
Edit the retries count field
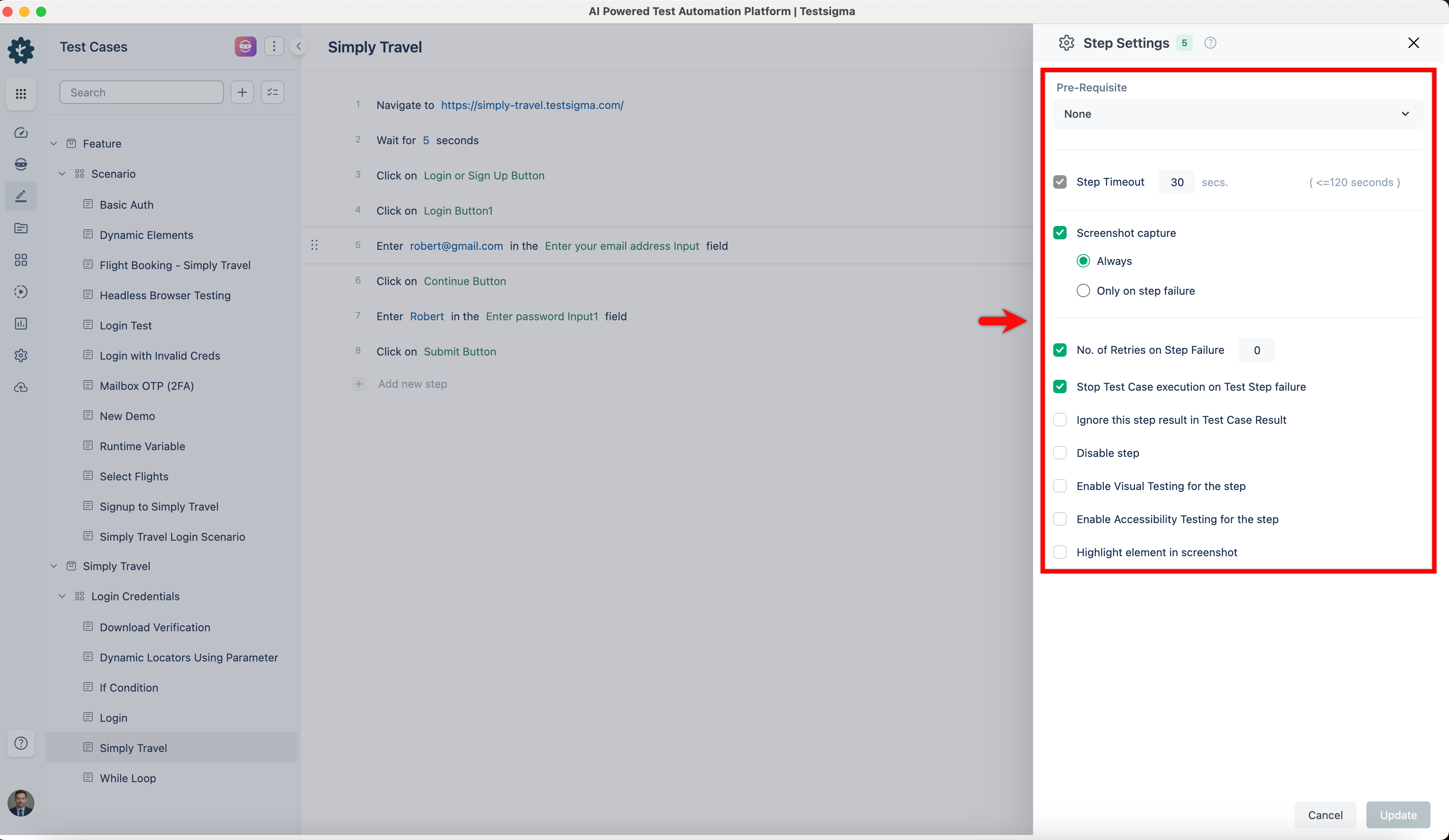1257,350
